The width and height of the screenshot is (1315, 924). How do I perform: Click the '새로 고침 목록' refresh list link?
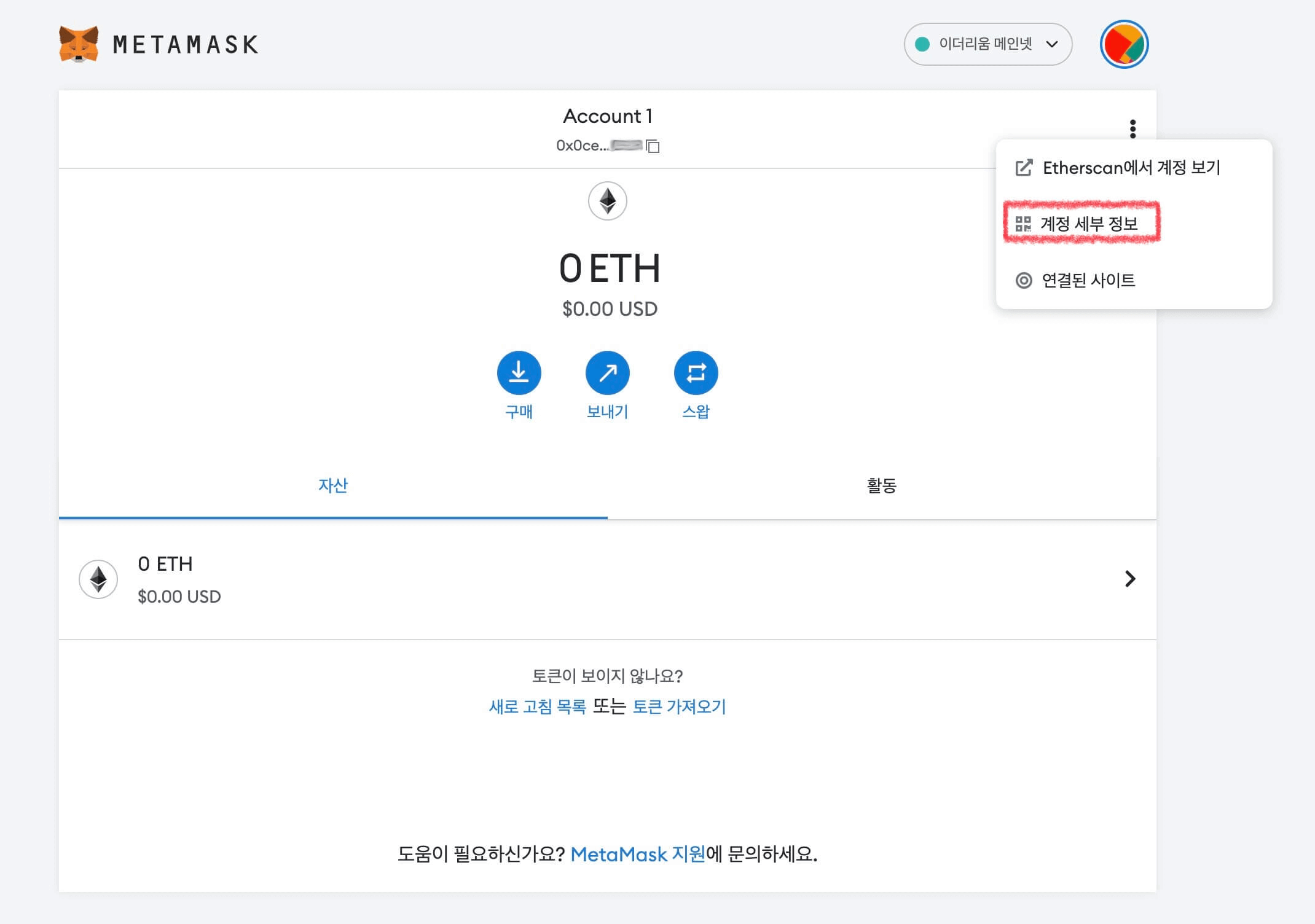[538, 707]
